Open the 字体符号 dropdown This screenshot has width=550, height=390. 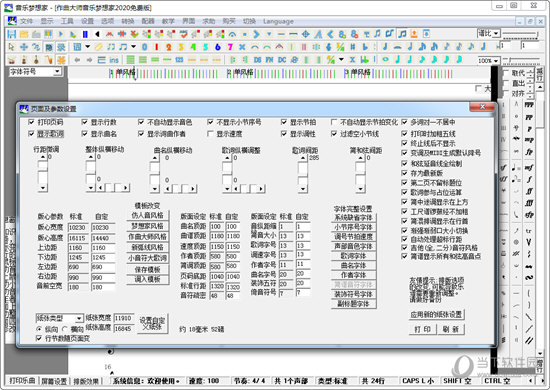coord(57,72)
